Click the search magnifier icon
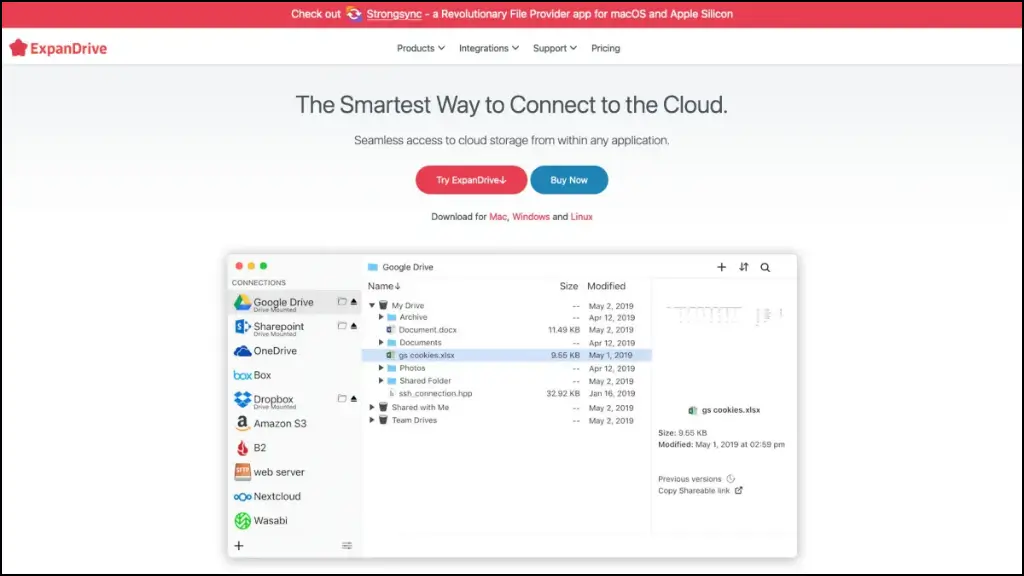The image size is (1024, 576). tap(765, 267)
